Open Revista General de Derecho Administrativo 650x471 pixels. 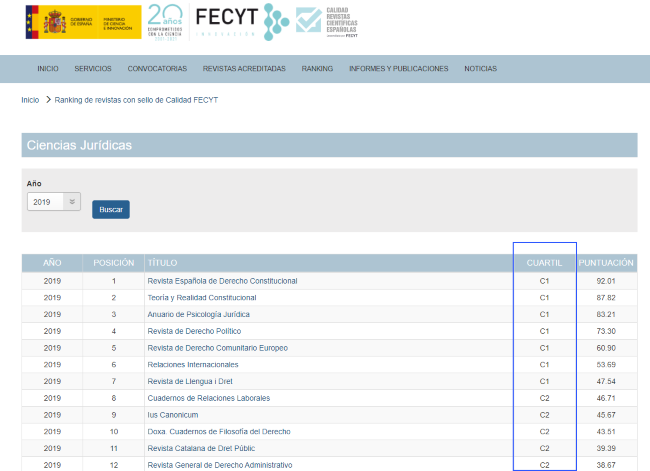click(x=220, y=465)
